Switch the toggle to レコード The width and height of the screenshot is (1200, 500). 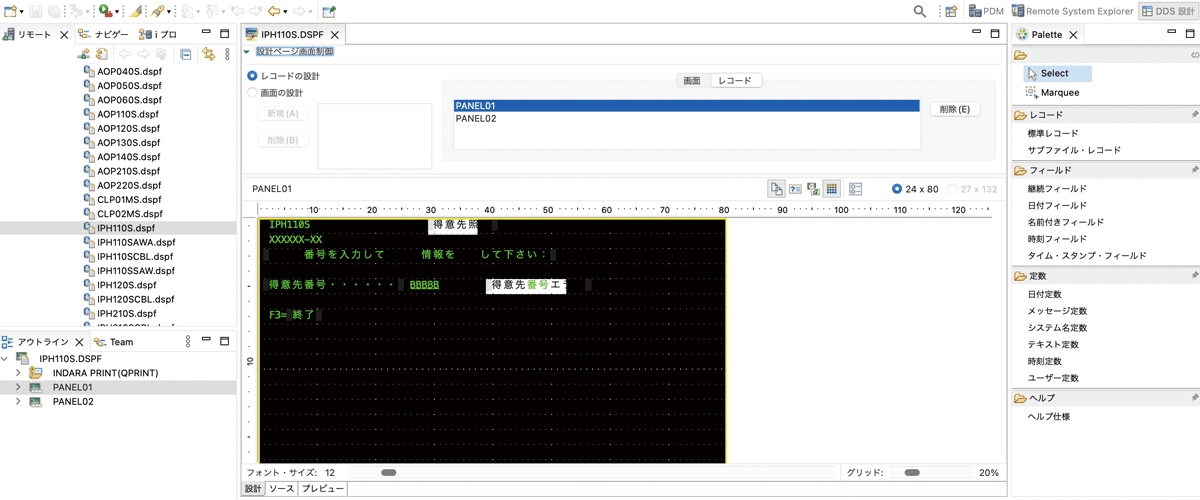tap(736, 81)
